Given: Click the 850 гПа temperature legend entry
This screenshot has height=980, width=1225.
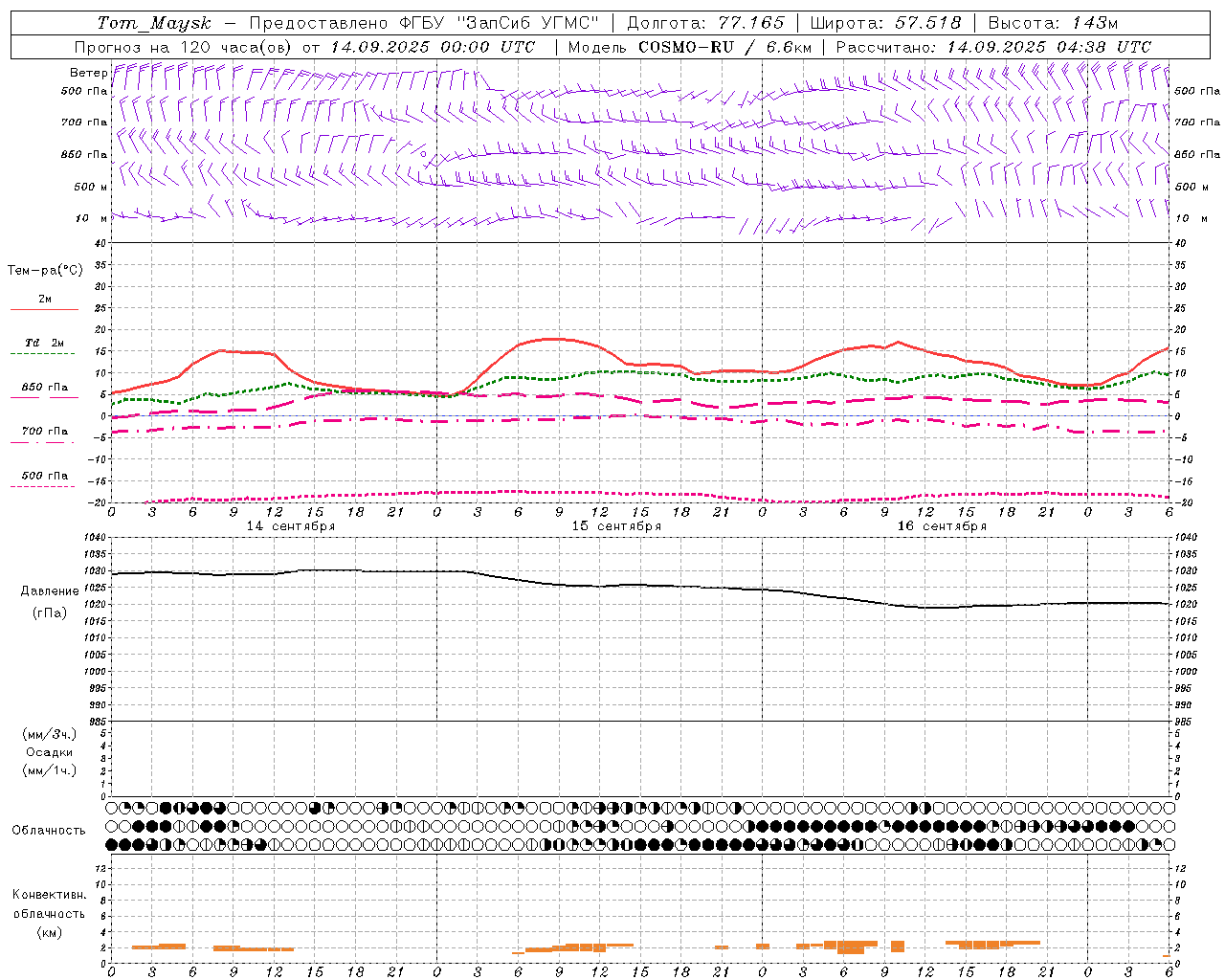Looking at the screenshot, I should point(44,389).
